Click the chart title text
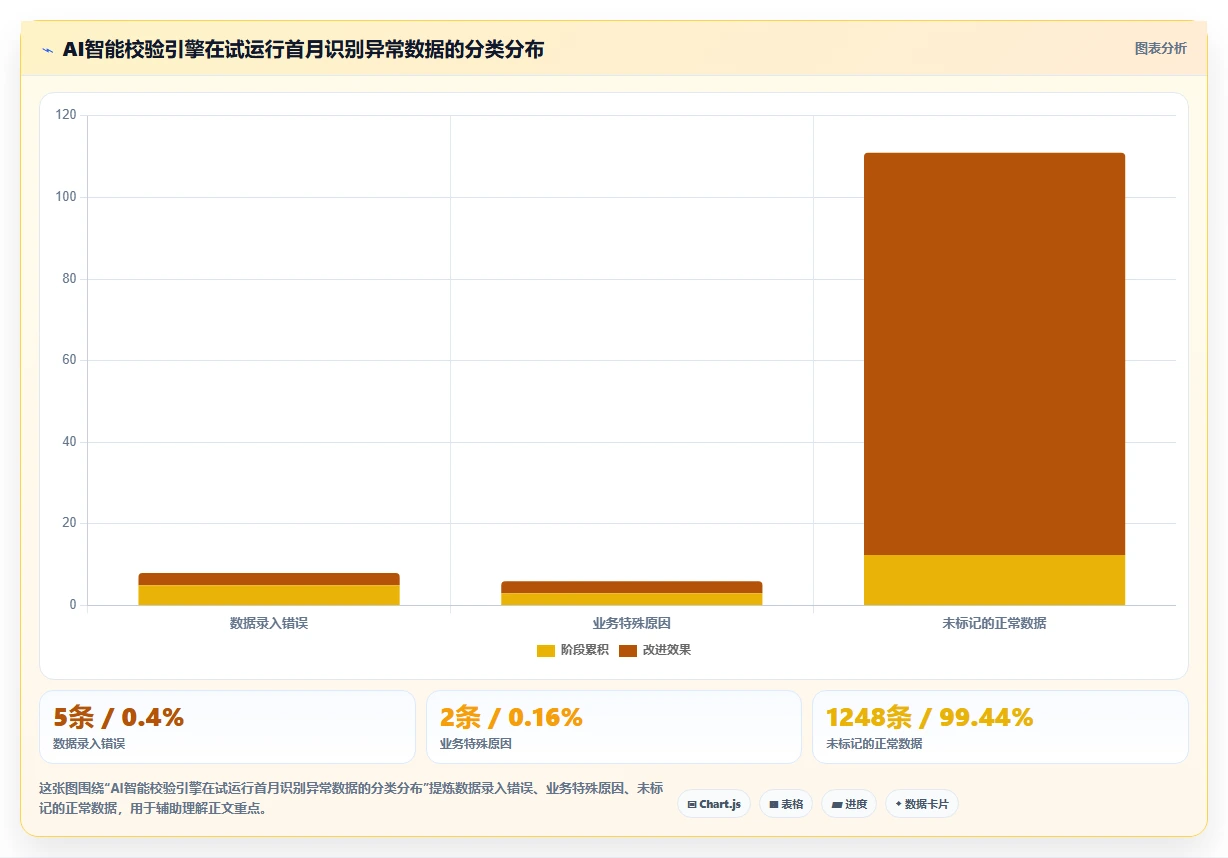This screenshot has width=1228, height=858. (303, 49)
